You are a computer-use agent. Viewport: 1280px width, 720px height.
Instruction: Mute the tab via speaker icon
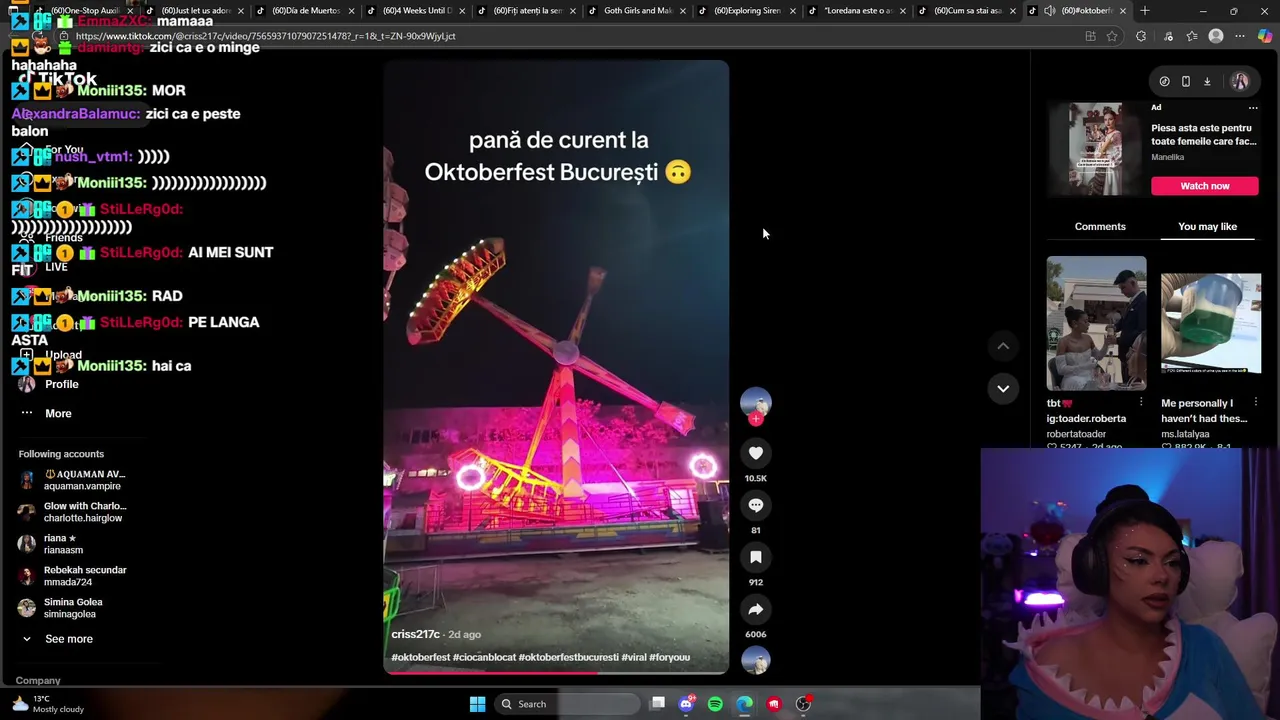(x=1049, y=11)
